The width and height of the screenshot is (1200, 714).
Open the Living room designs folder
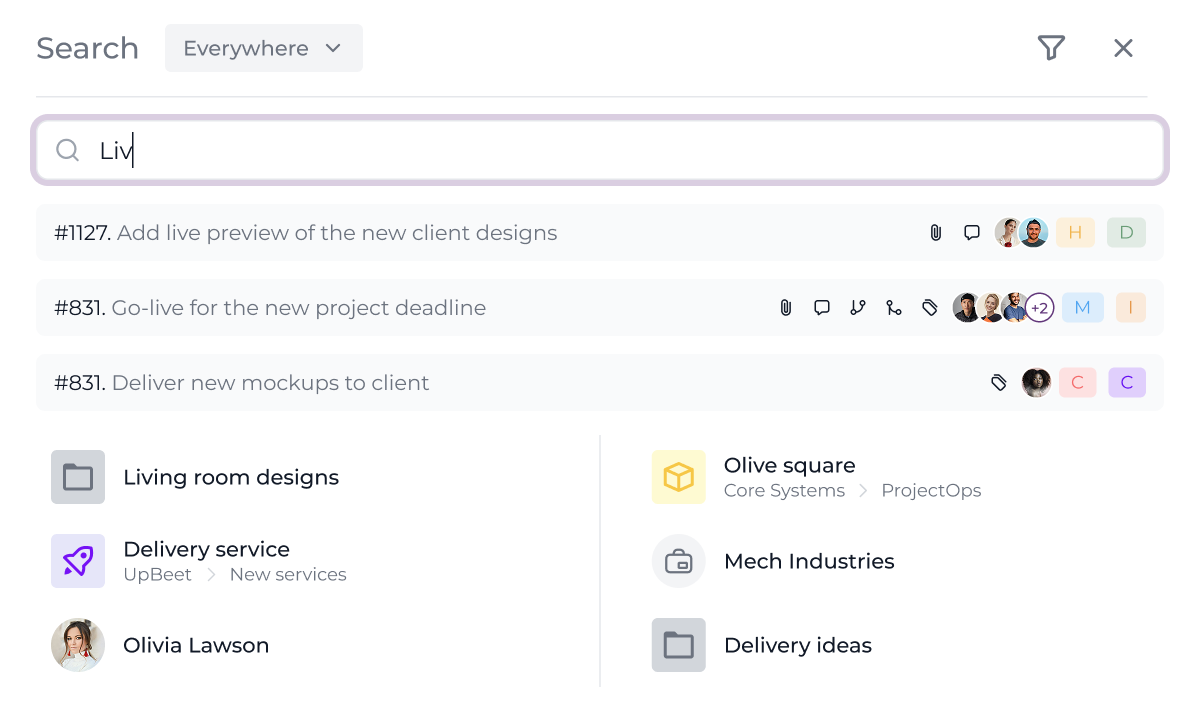(x=230, y=477)
